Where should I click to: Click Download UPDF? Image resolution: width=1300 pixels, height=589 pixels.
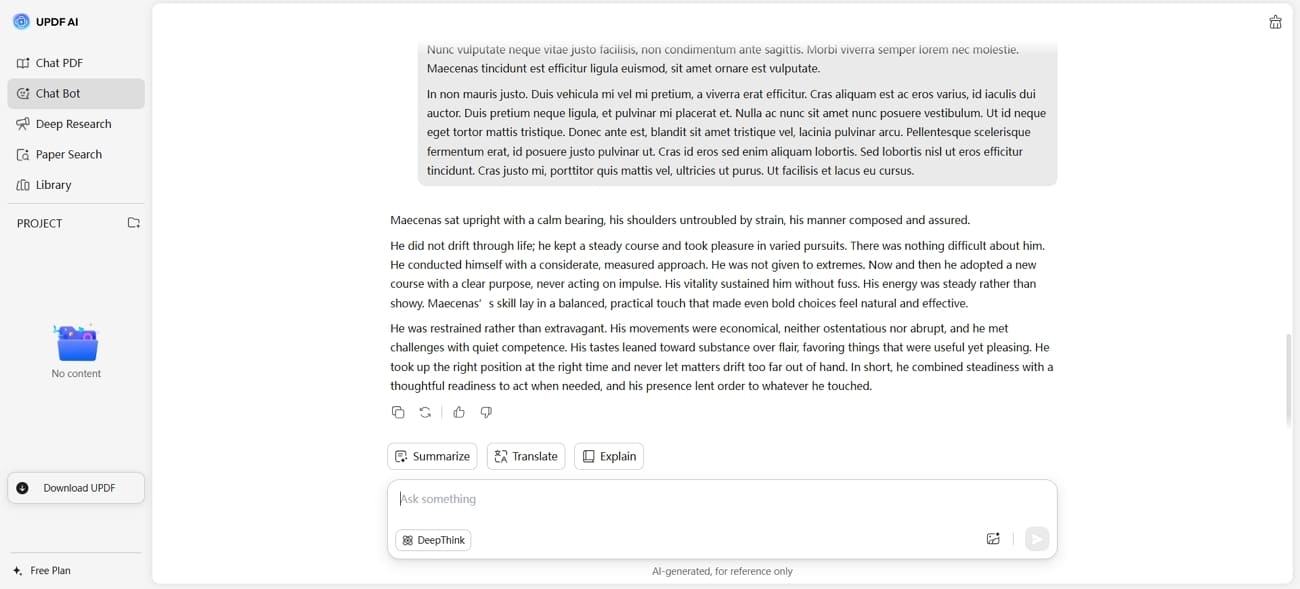point(75,488)
